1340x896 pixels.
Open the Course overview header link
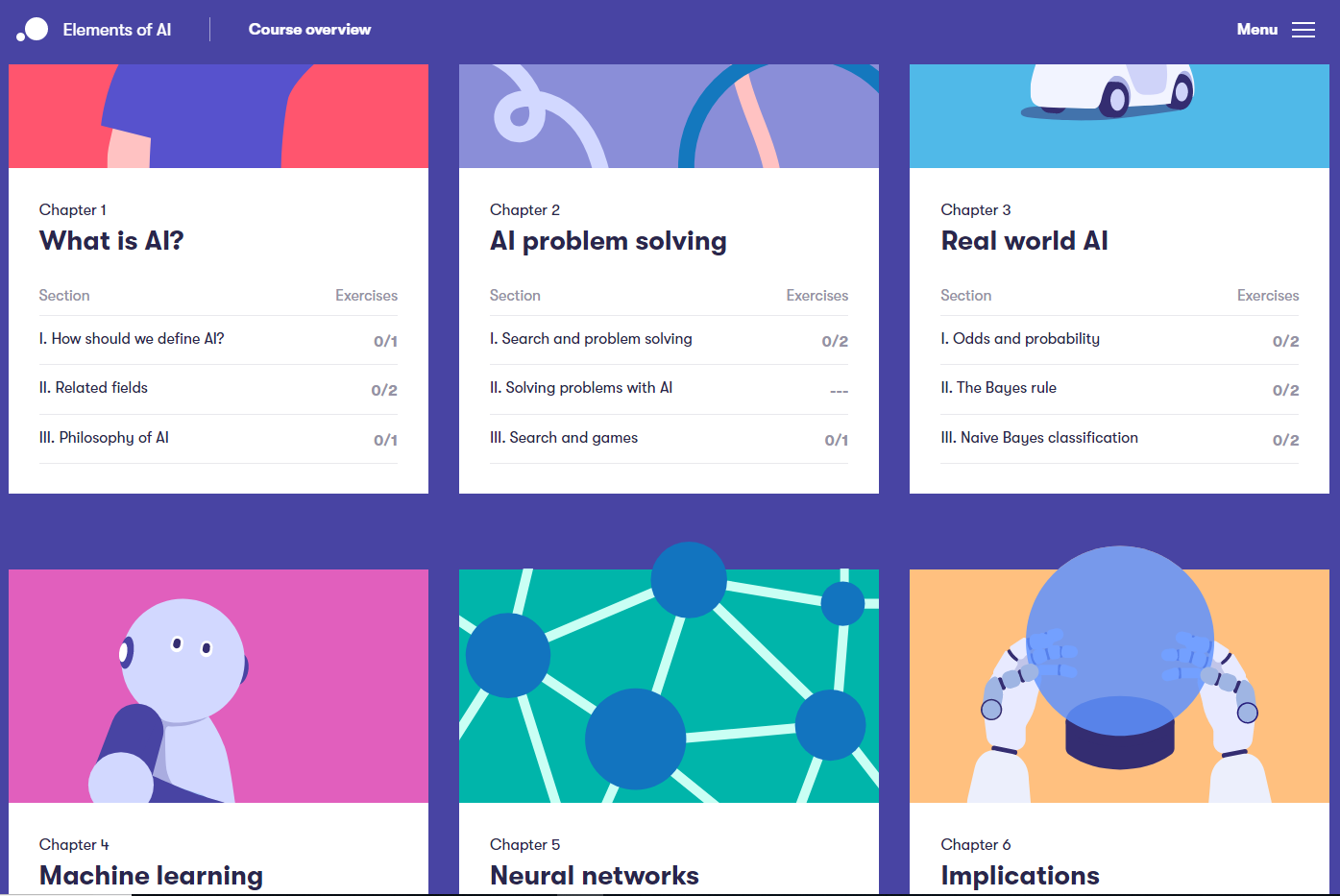point(309,30)
